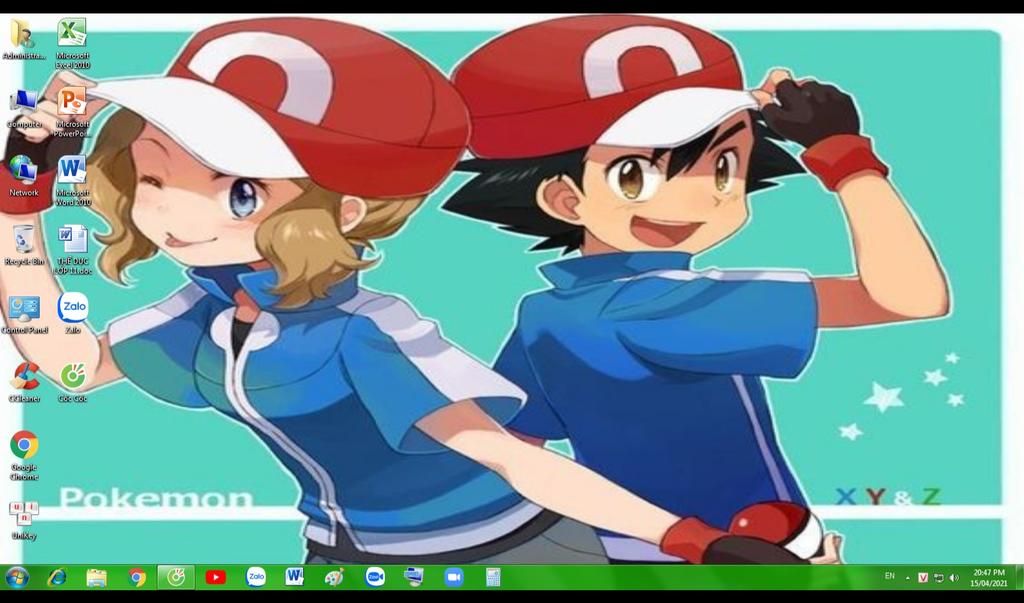
Task: Launch Internet Explorer from the taskbar
Action: click(x=57, y=578)
